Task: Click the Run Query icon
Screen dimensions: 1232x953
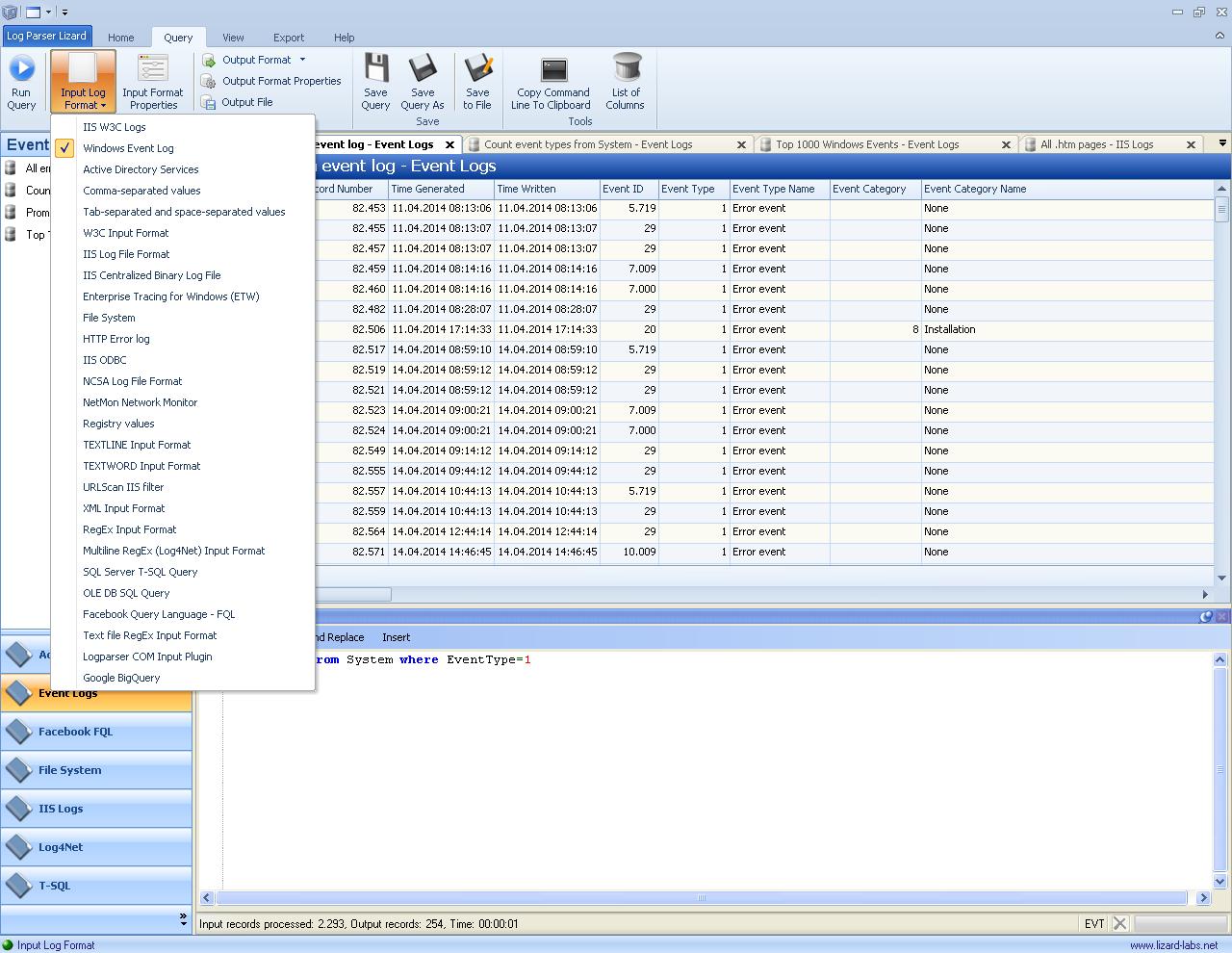Action: point(21,70)
